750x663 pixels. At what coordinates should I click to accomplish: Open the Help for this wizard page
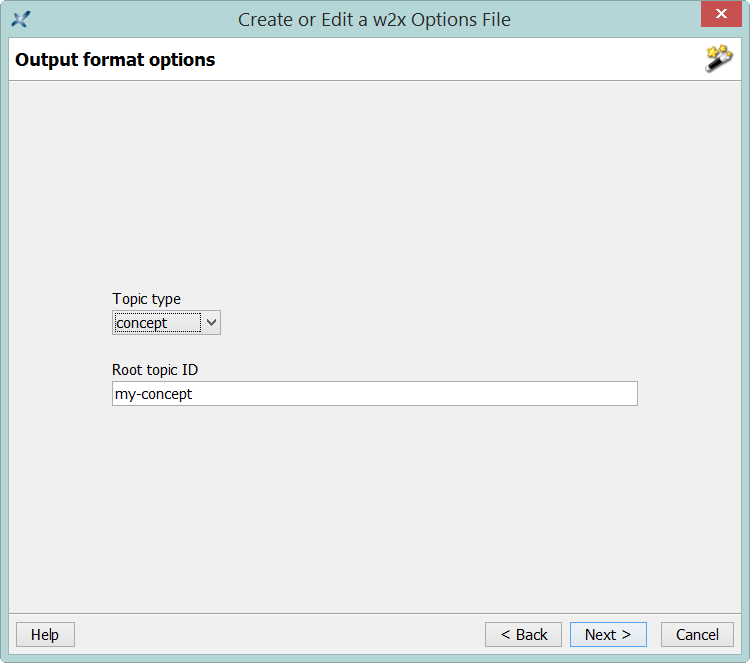click(45, 635)
